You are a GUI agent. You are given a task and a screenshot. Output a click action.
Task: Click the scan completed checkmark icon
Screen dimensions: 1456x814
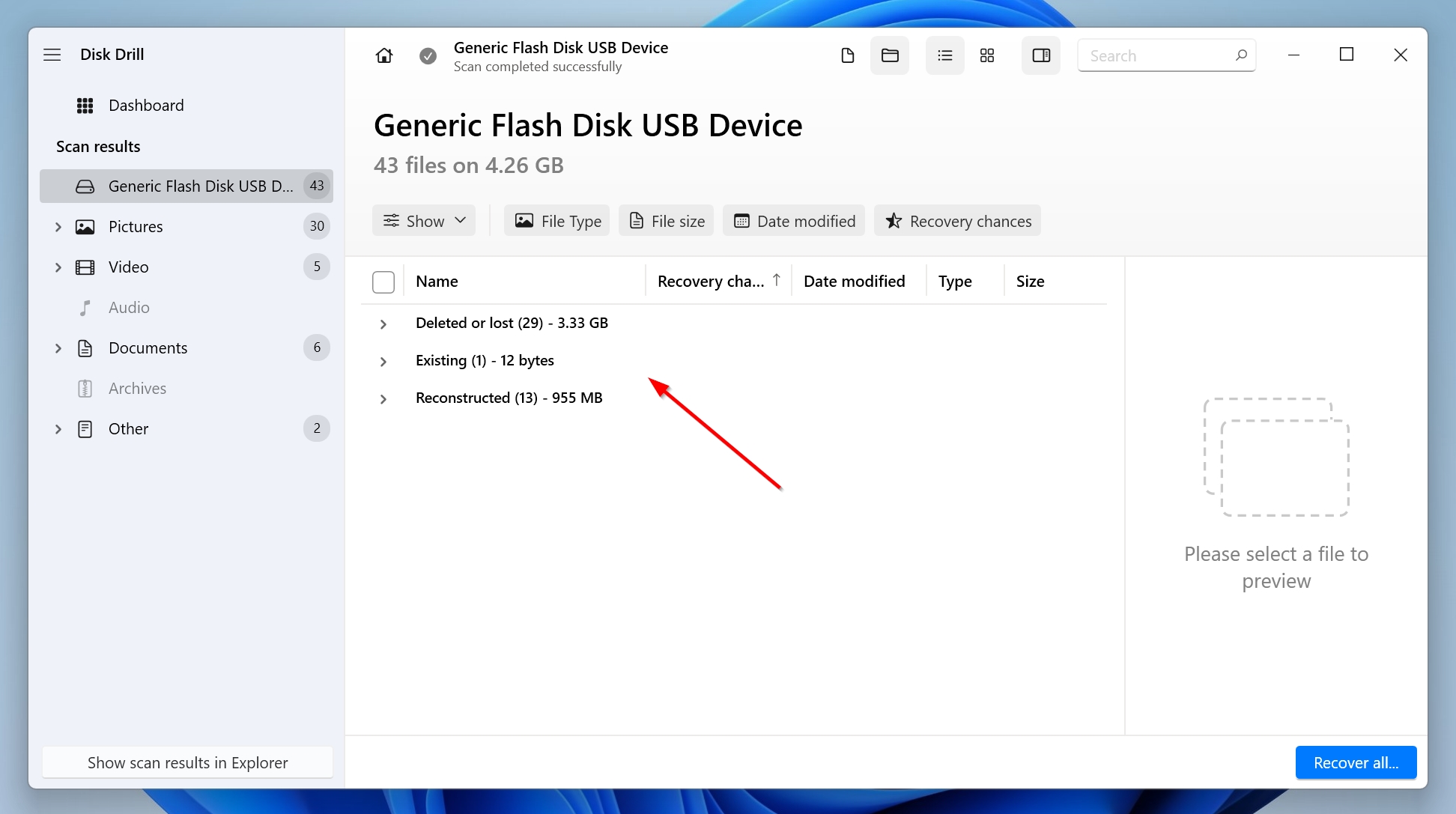pyautogui.click(x=428, y=56)
